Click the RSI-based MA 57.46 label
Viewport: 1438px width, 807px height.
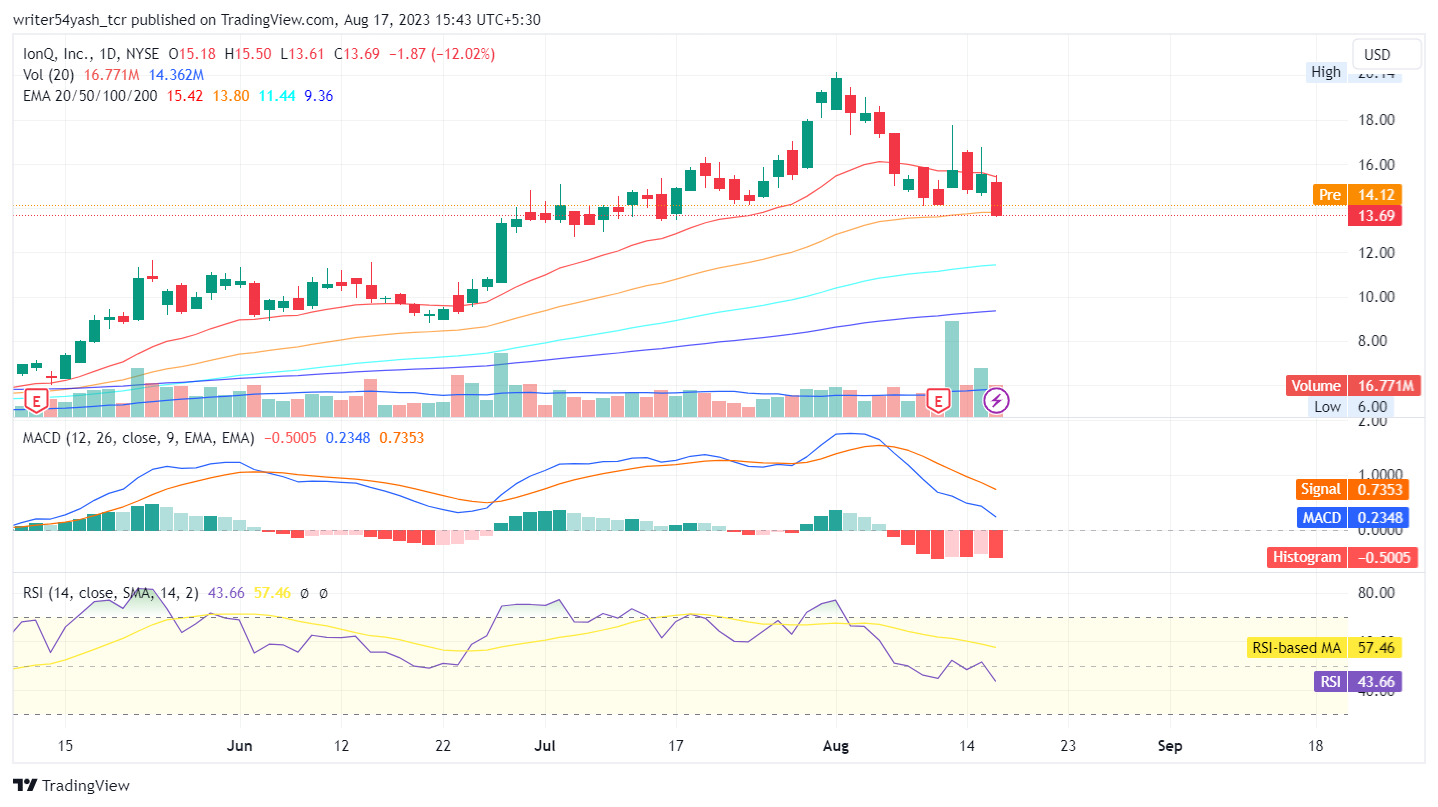click(x=1325, y=648)
